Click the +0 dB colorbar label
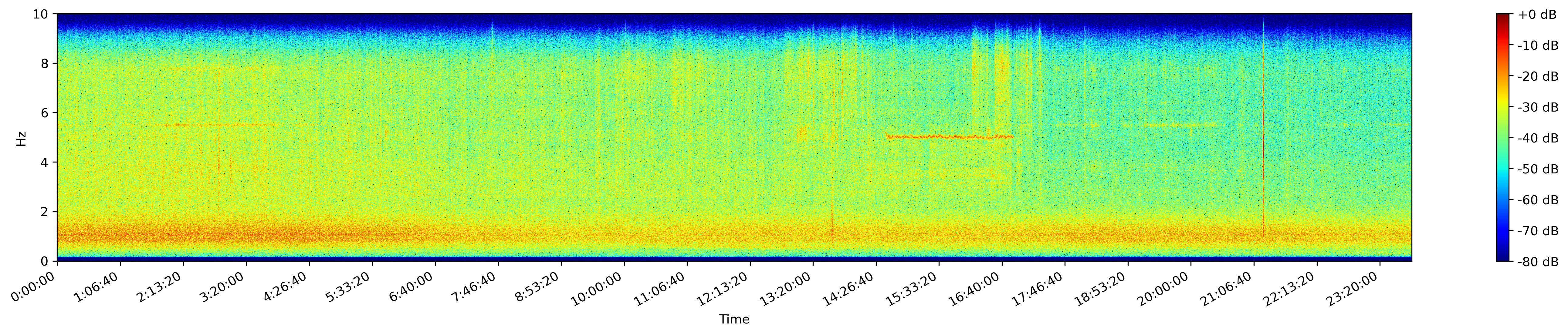The height and width of the screenshot is (335, 1568). click(1538, 15)
